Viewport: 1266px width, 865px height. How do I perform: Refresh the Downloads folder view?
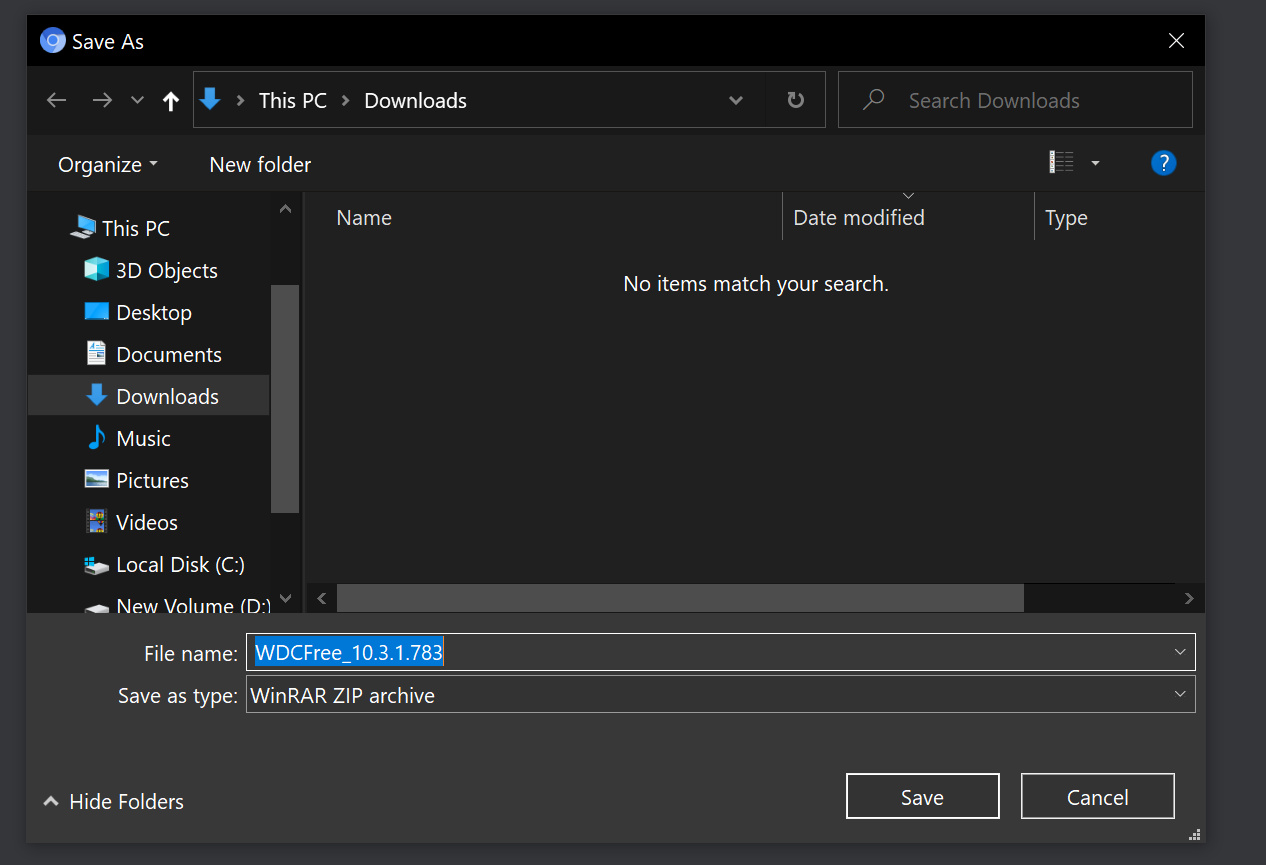point(795,100)
